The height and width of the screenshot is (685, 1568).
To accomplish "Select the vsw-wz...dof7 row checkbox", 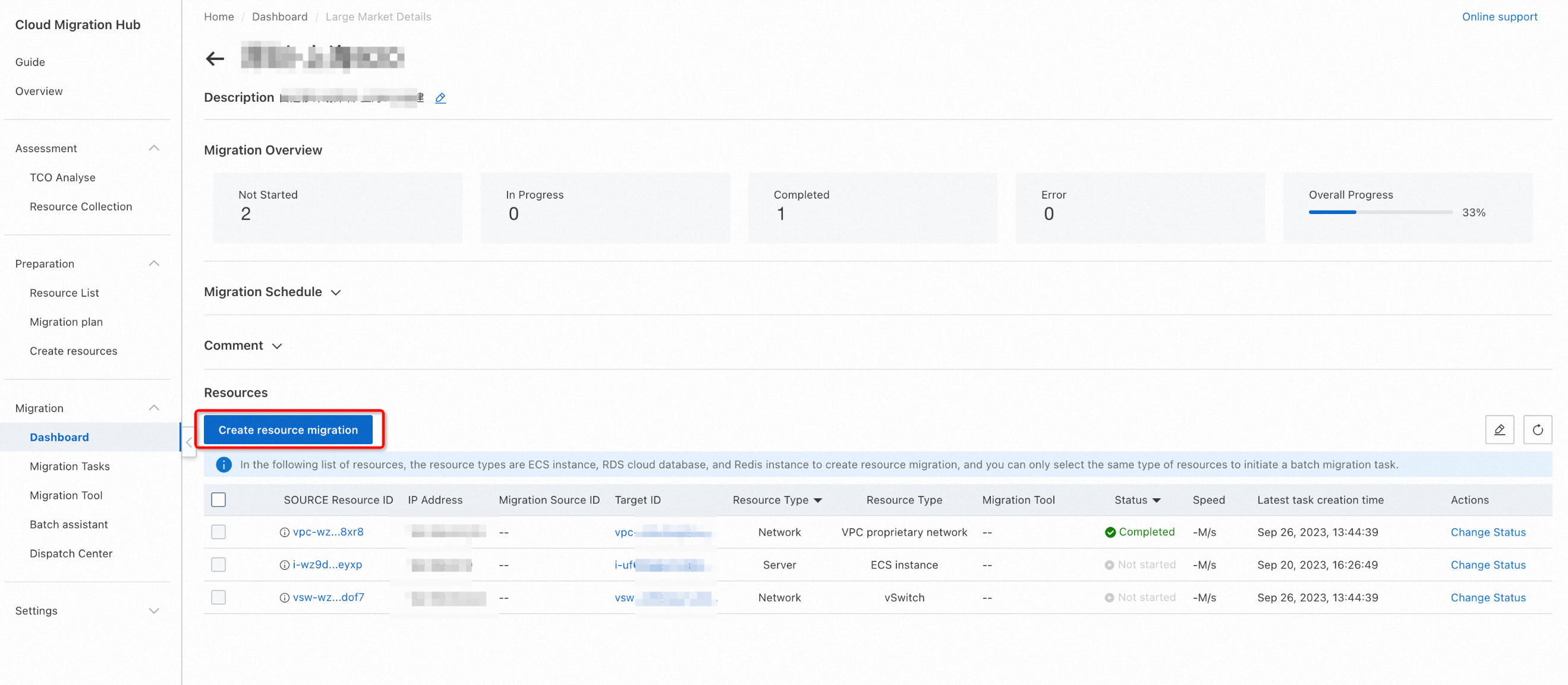I will pos(219,598).
